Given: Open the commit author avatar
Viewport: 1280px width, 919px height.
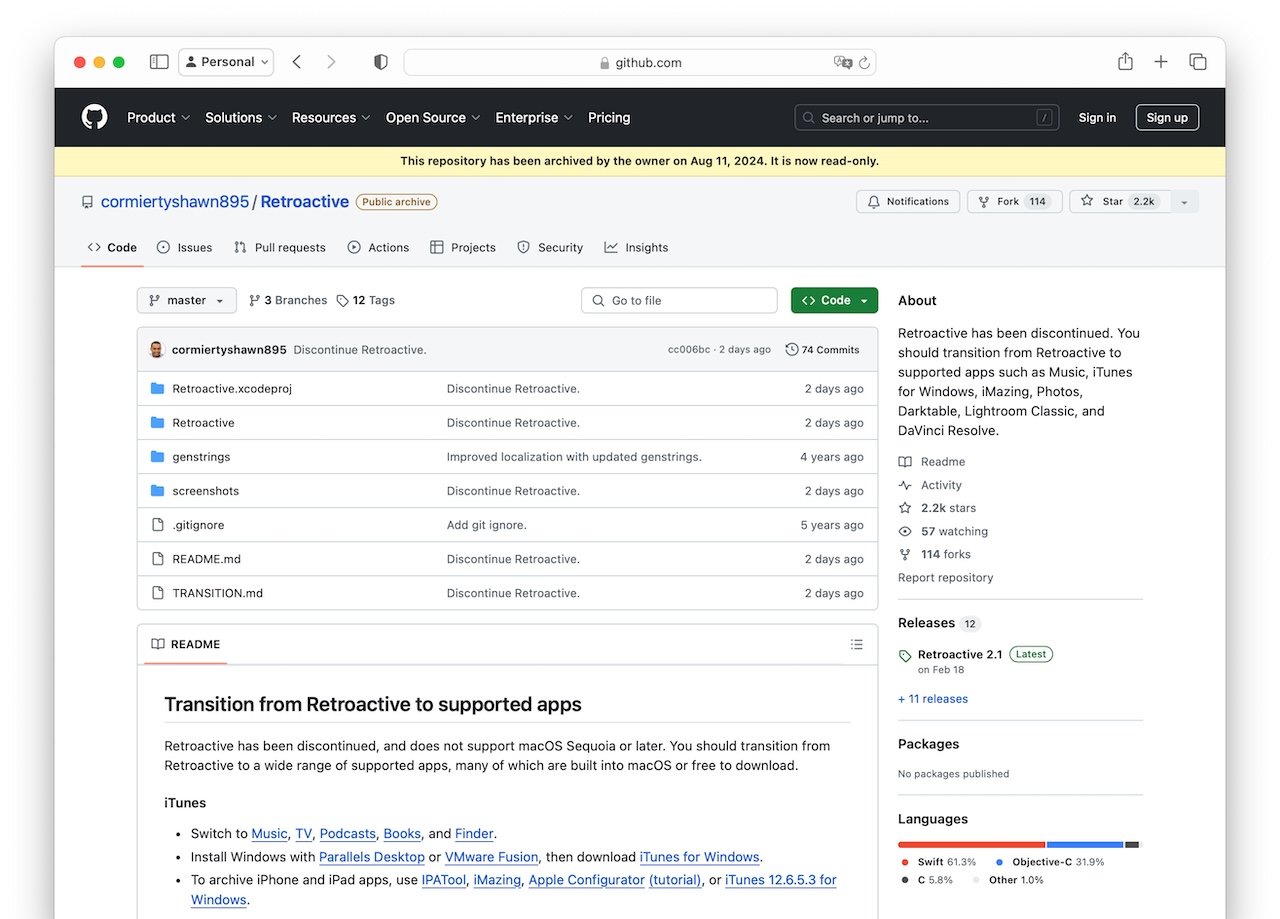Looking at the screenshot, I should [x=157, y=349].
